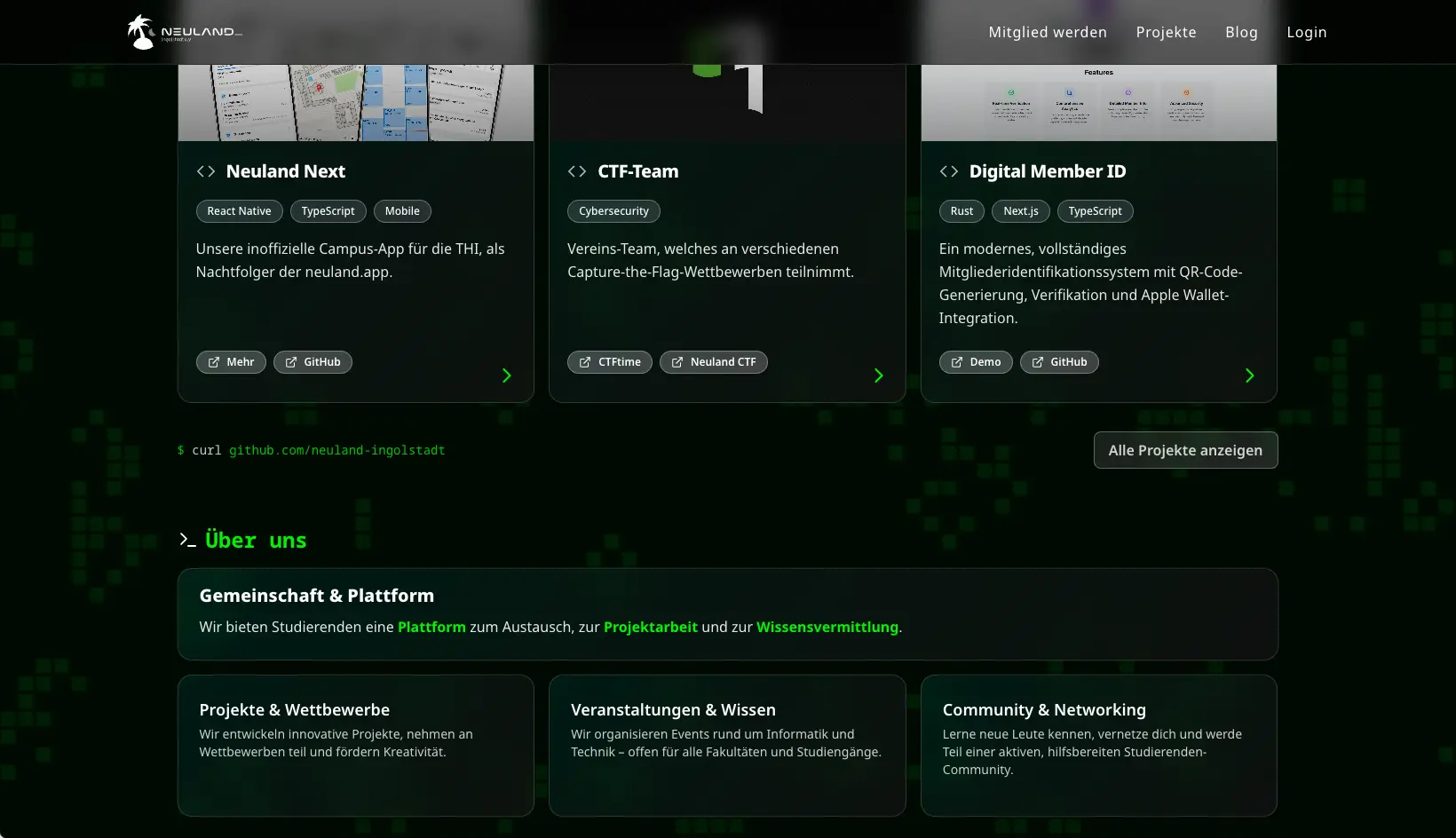Open the Demo link
Image resolution: width=1456 pixels, height=838 pixels.
[x=976, y=362]
